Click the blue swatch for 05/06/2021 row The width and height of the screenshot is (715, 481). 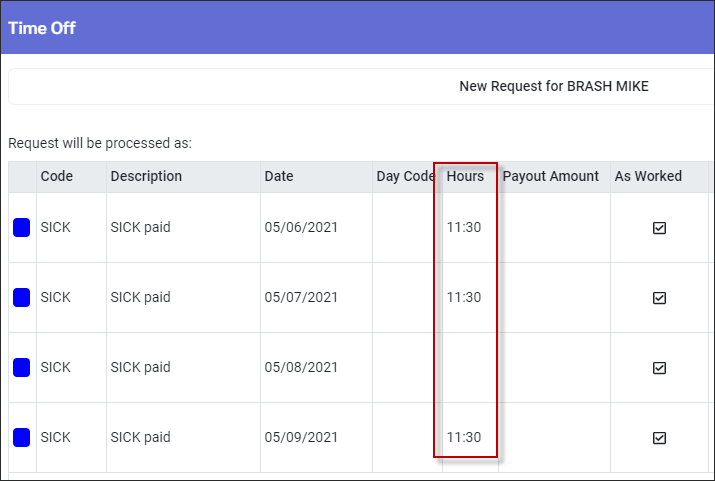click(21, 228)
